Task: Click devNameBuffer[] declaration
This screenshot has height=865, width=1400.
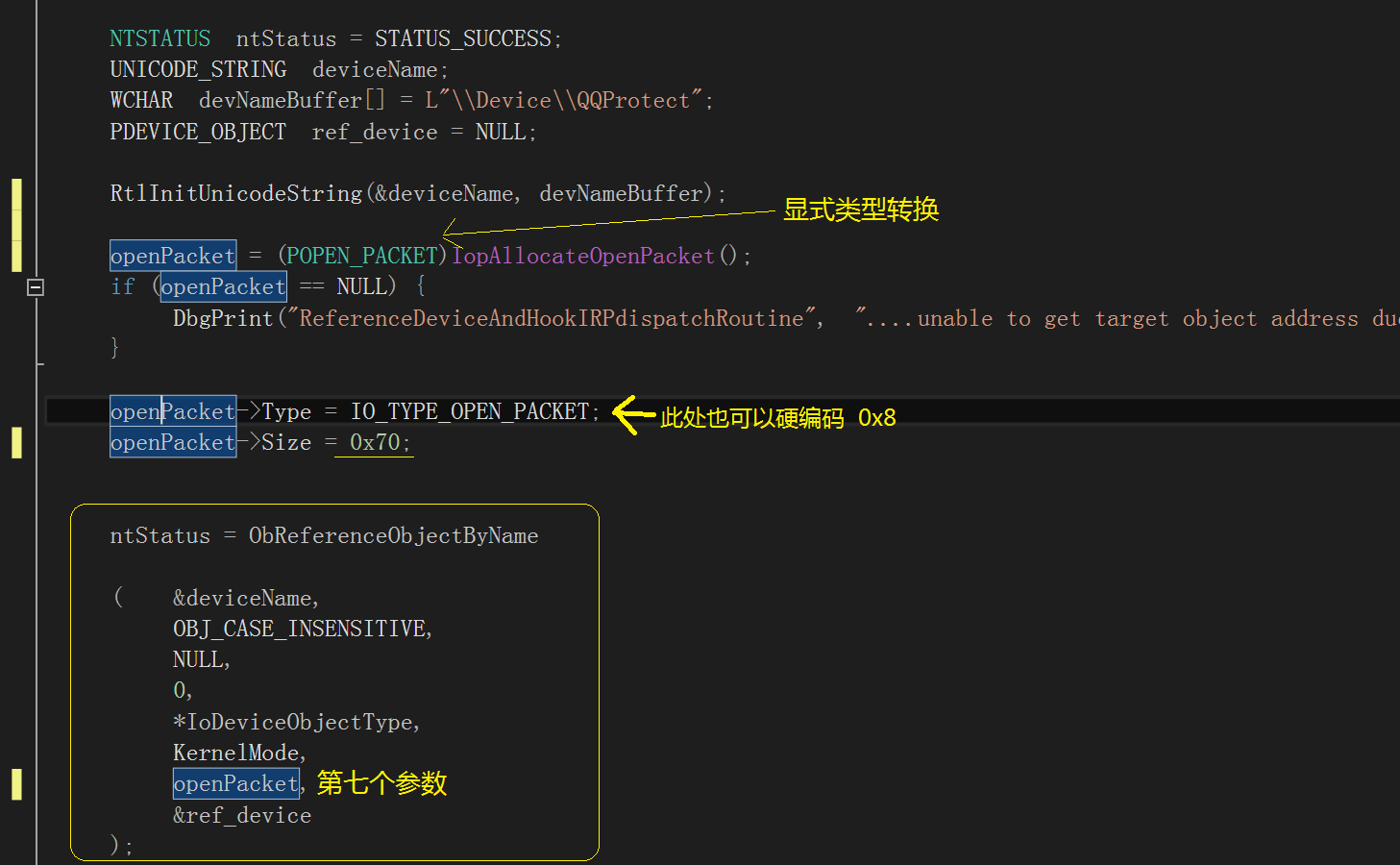Action: pyautogui.click(x=291, y=100)
